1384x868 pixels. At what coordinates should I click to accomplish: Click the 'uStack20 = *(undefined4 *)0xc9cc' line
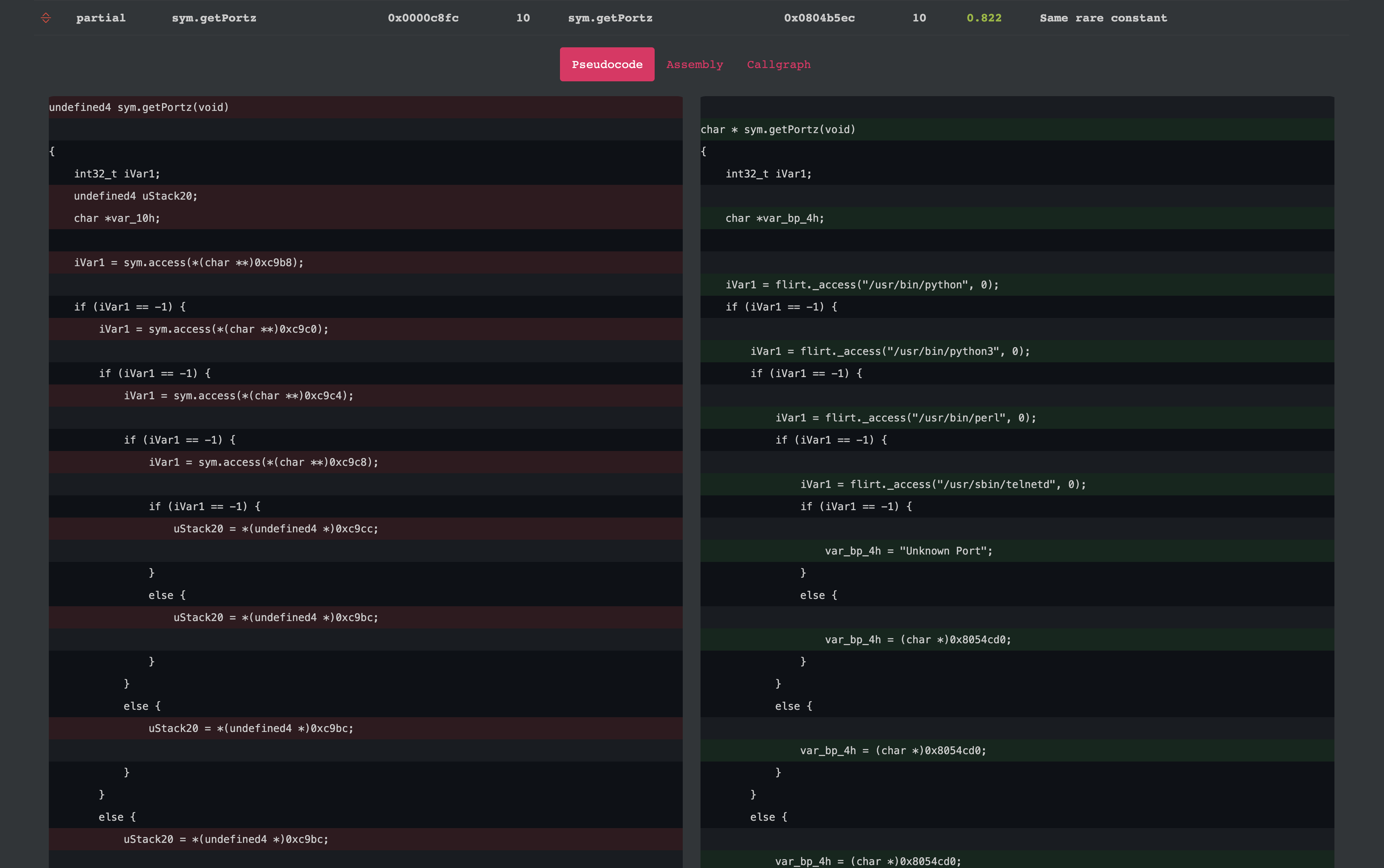[x=276, y=529]
